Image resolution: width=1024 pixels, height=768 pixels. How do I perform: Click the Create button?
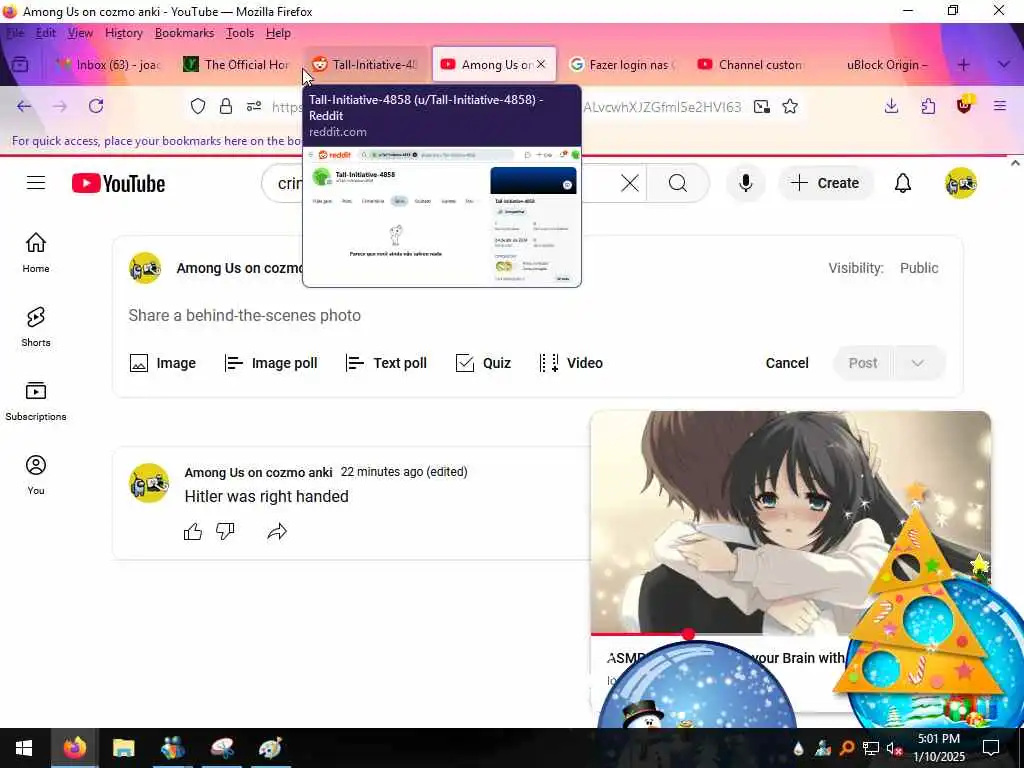click(825, 184)
